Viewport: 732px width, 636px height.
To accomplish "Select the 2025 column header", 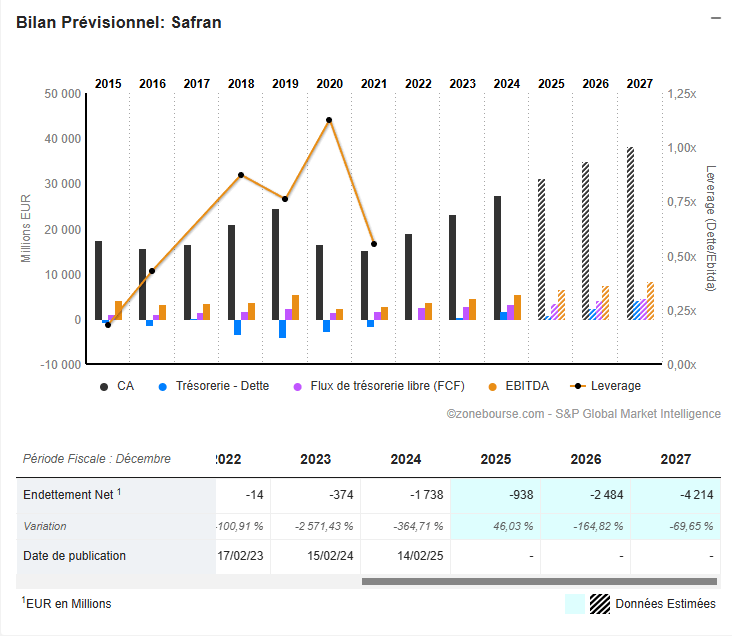I will coord(496,459).
